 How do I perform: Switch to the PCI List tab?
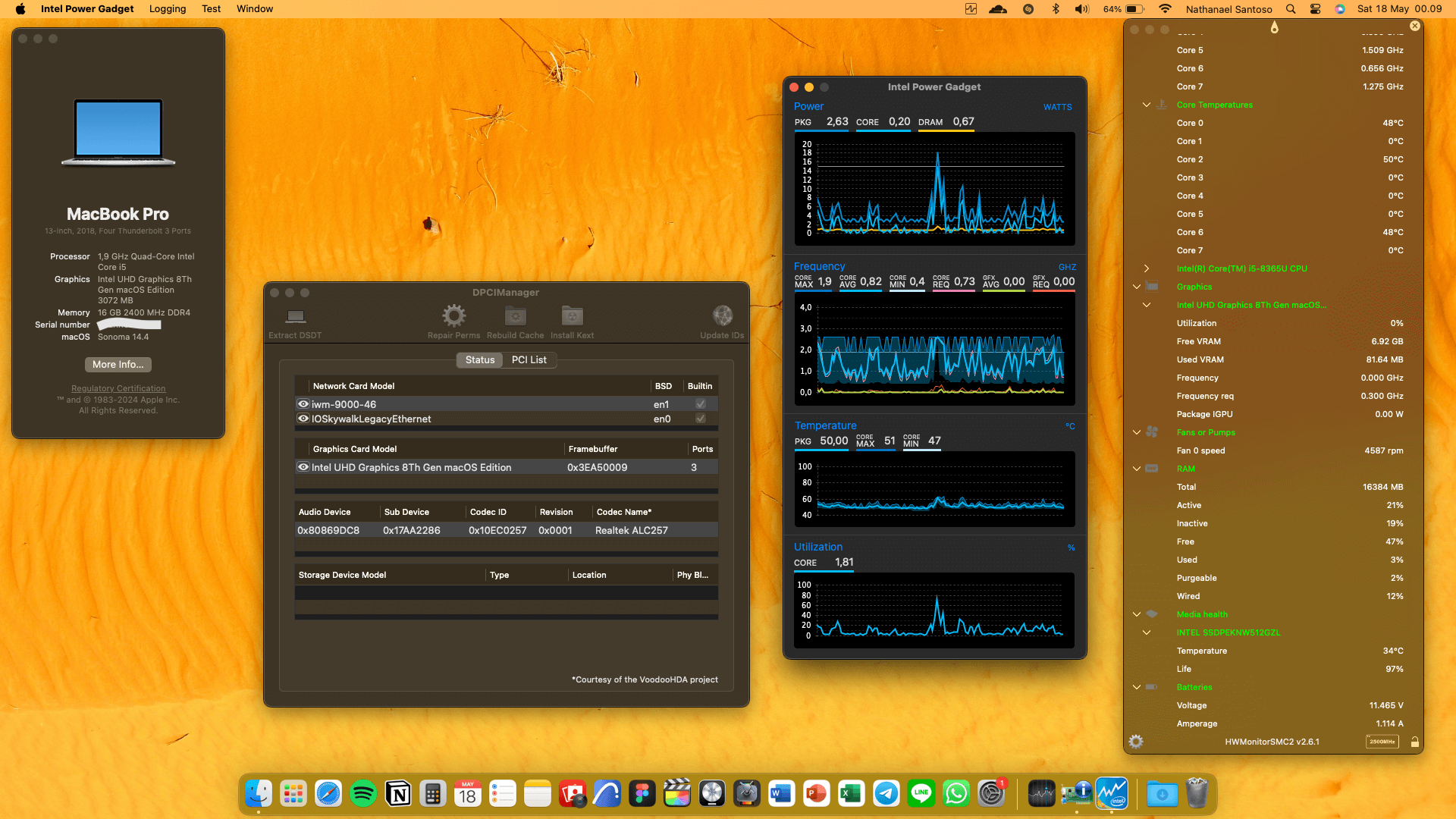[529, 359]
